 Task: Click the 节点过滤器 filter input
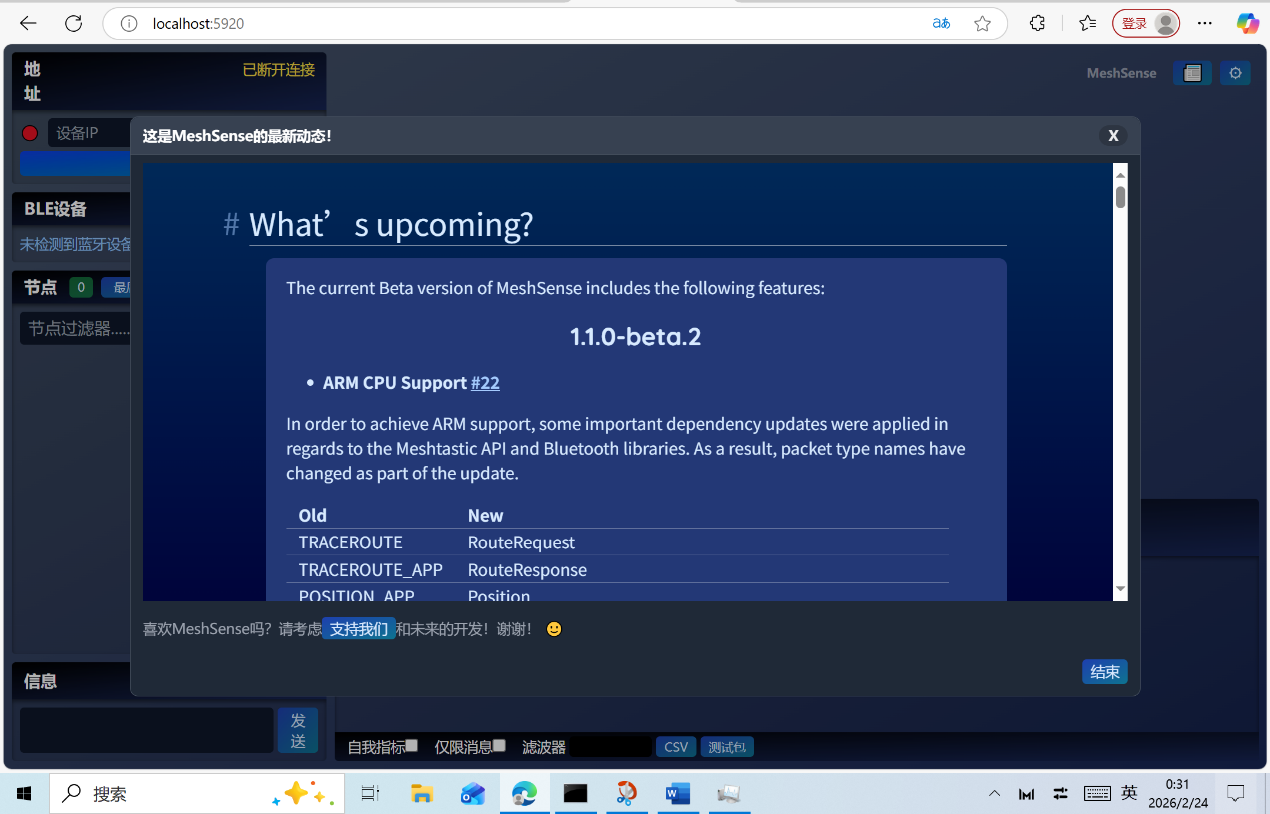(75, 328)
